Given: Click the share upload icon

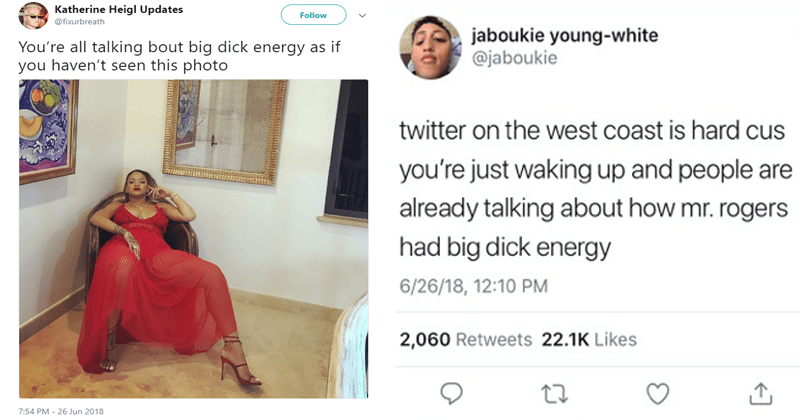Looking at the screenshot, I should point(761,393).
